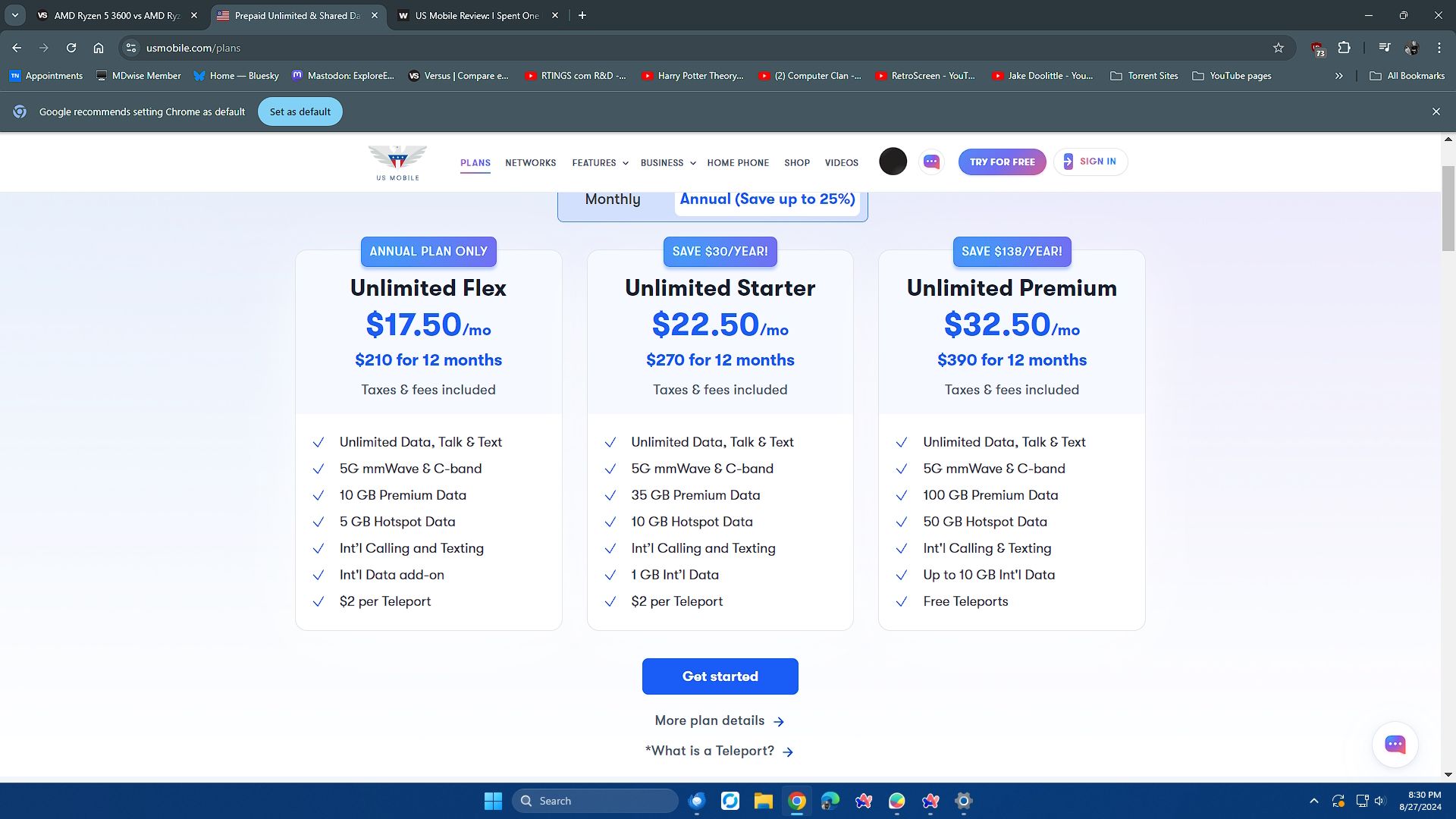The height and width of the screenshot is (819, 1456).
Task: Go to browser home page
Action: coord(99,48)
